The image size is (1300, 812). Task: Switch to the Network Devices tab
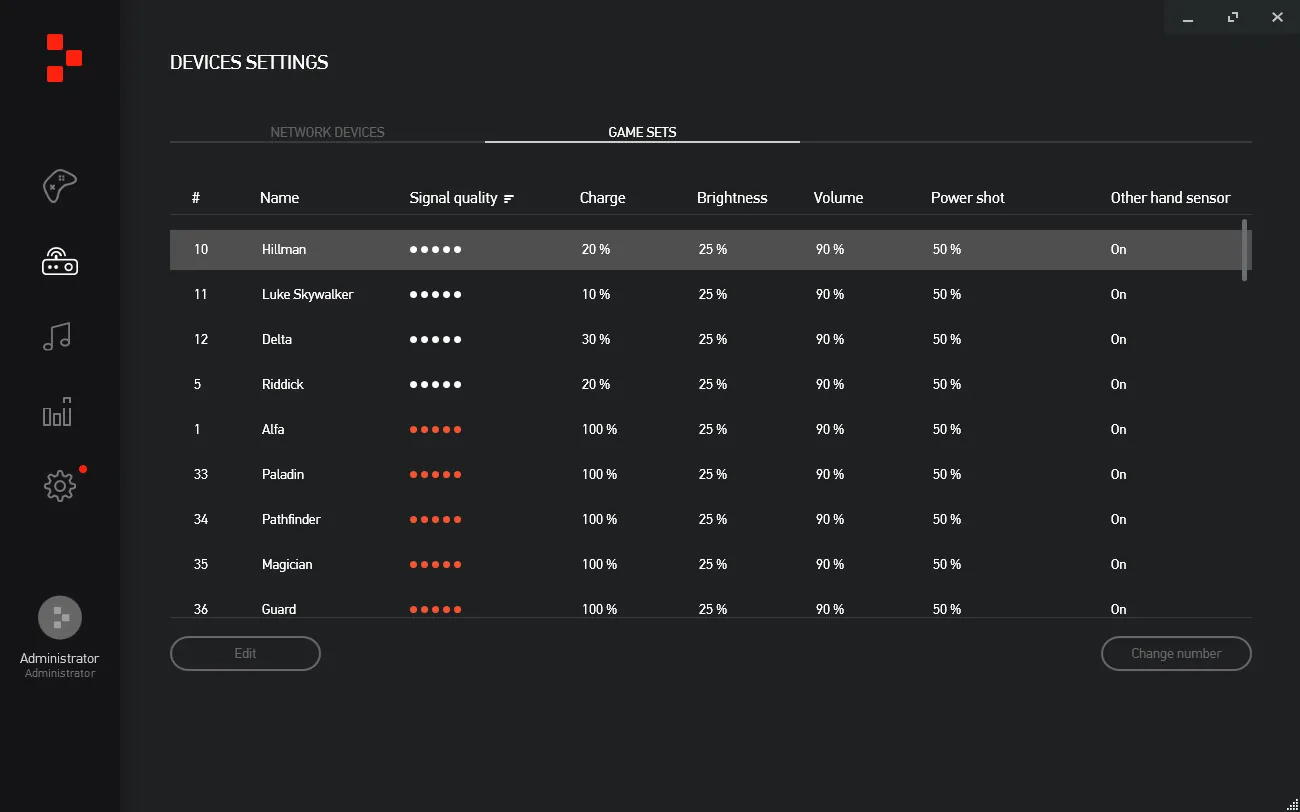point(327,132)
